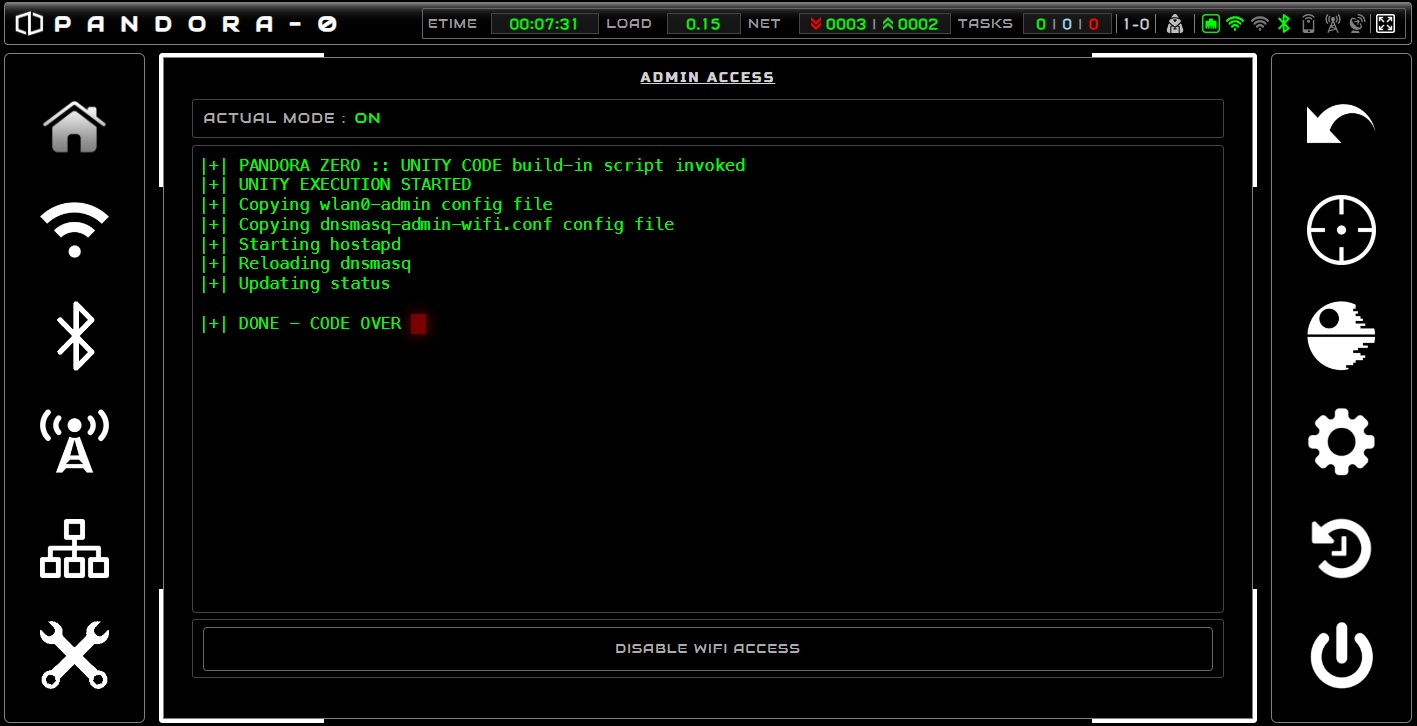
Task: Open the WiFi section in left sidebar
Action: [74, 230]
